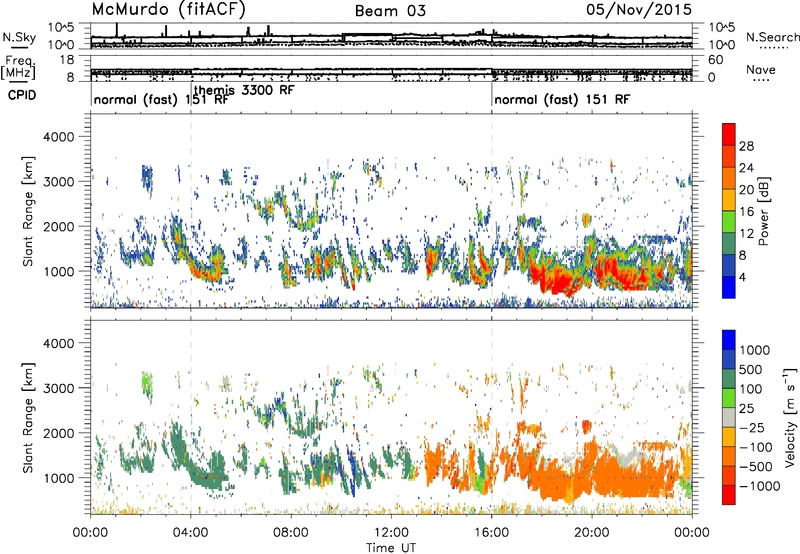Click the '18' frequency axis tick label
The image size is (800, 554).
[x=67, y=60]
